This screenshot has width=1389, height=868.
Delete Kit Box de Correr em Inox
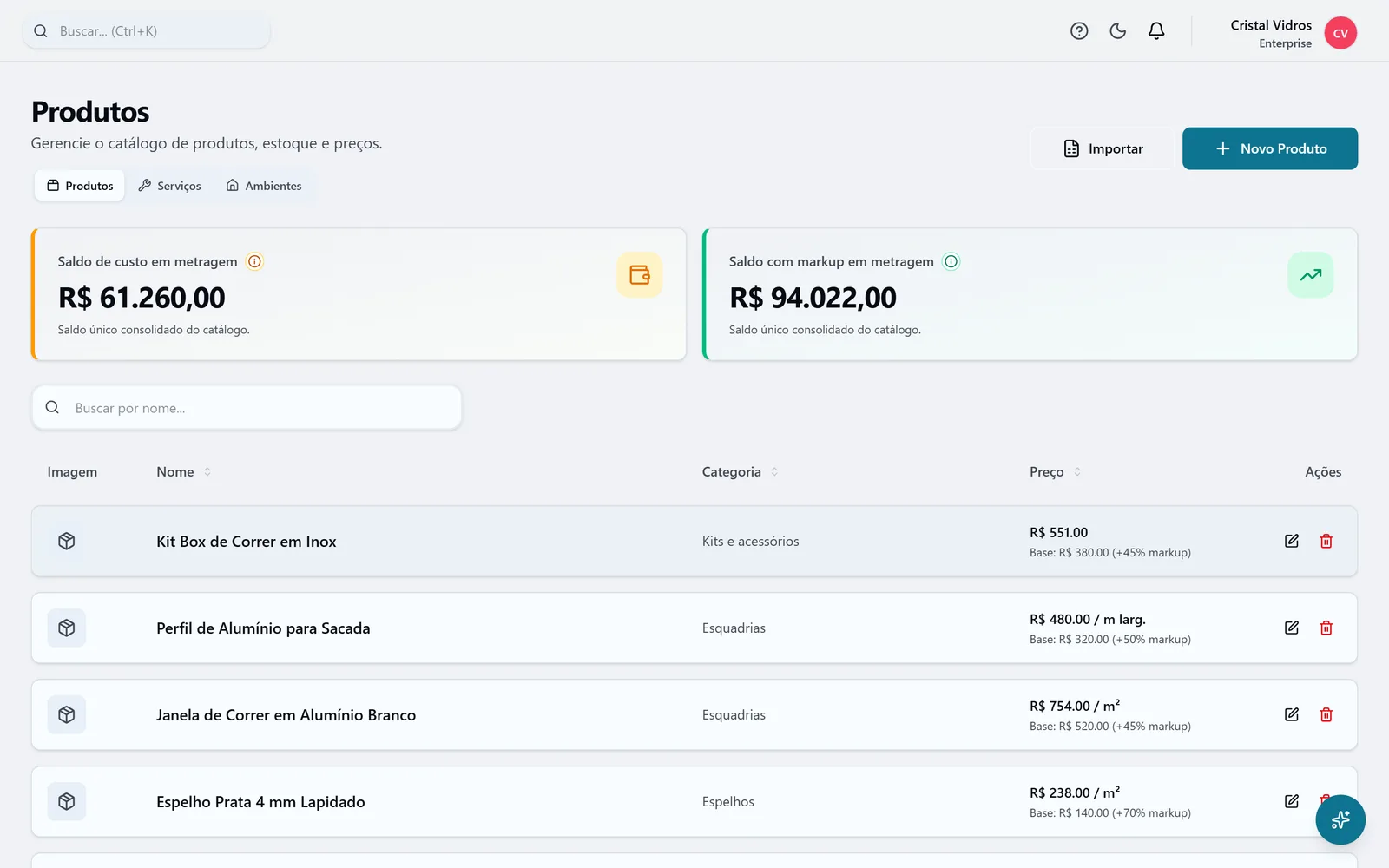point(1326,541)
